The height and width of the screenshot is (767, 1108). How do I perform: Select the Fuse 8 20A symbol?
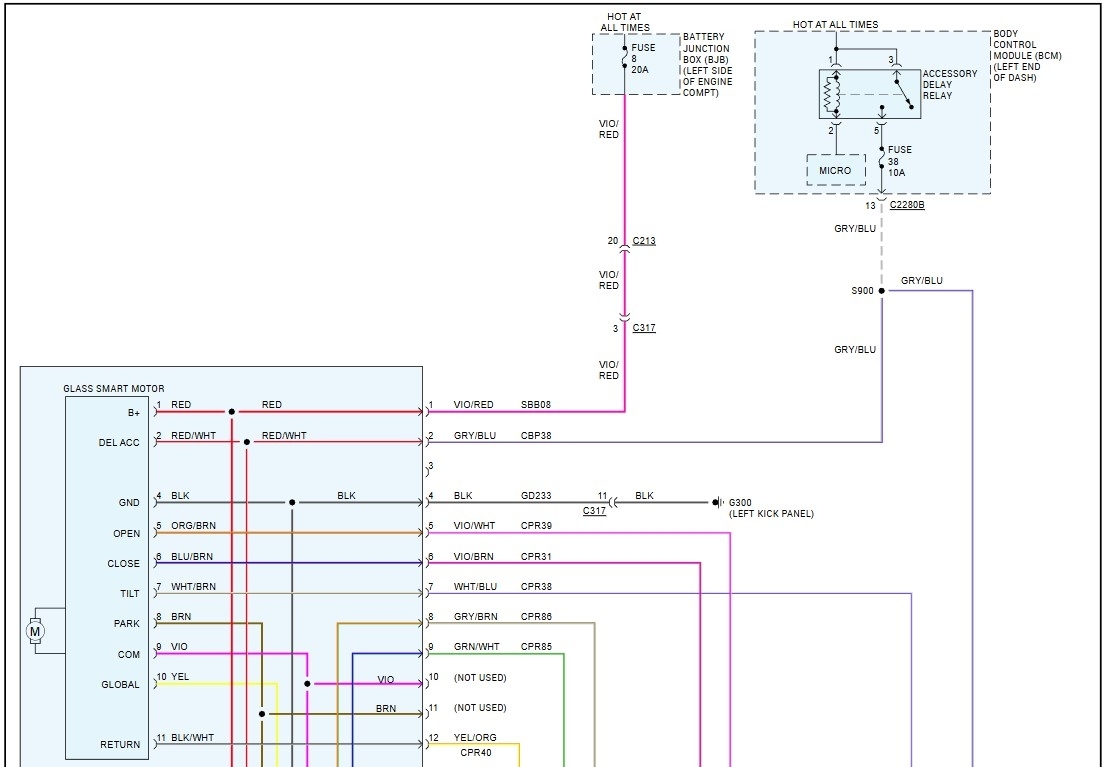[625, 58]
